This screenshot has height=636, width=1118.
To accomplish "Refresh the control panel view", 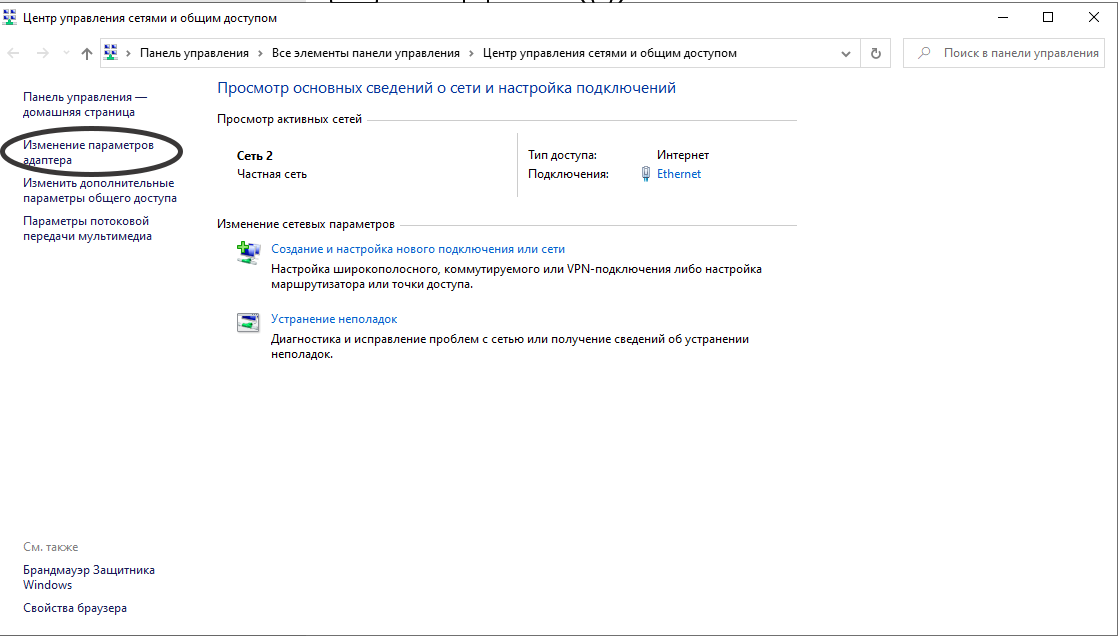I will click(876, 54).
